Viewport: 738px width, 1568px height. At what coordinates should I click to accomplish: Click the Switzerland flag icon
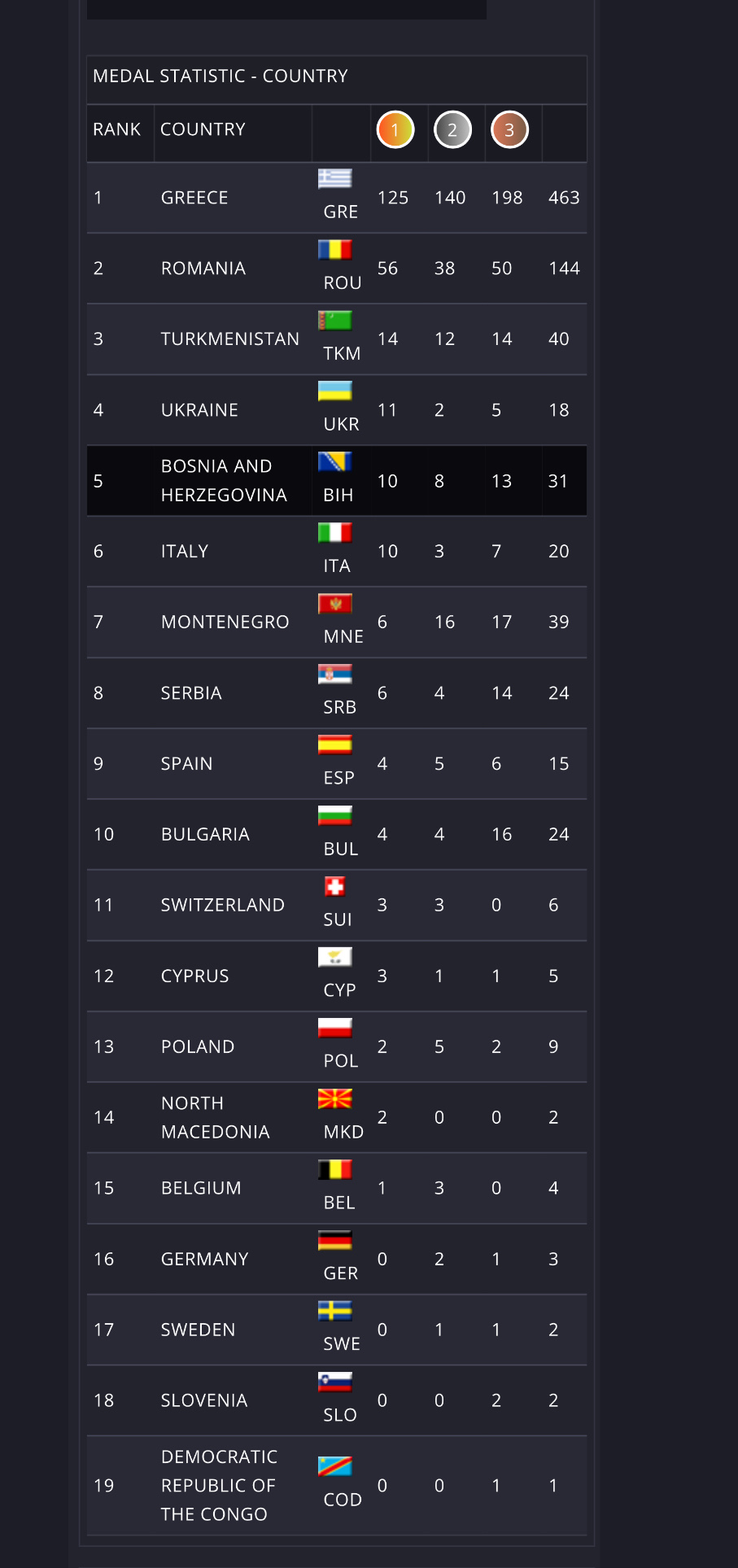pyautogui.click(x=334, y=886)
